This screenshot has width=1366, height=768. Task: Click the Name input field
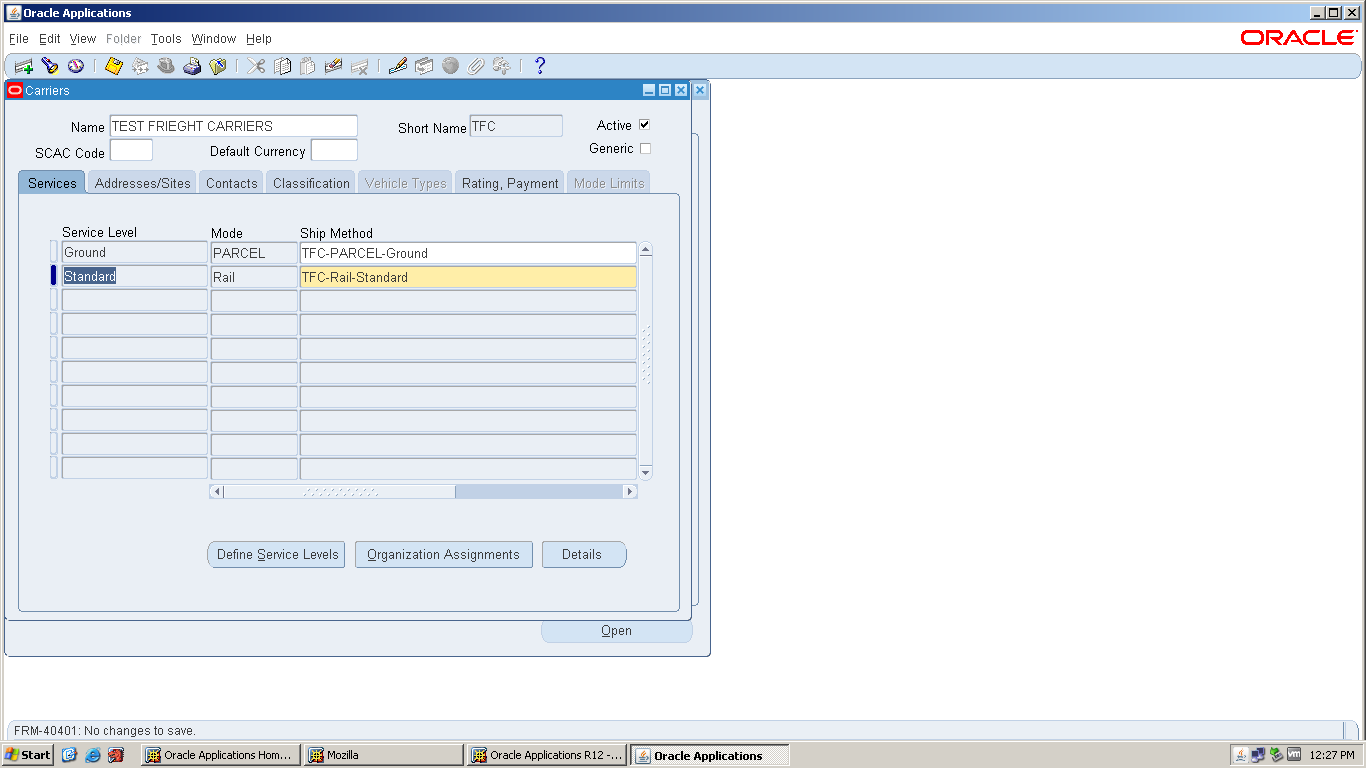point(233,126)
